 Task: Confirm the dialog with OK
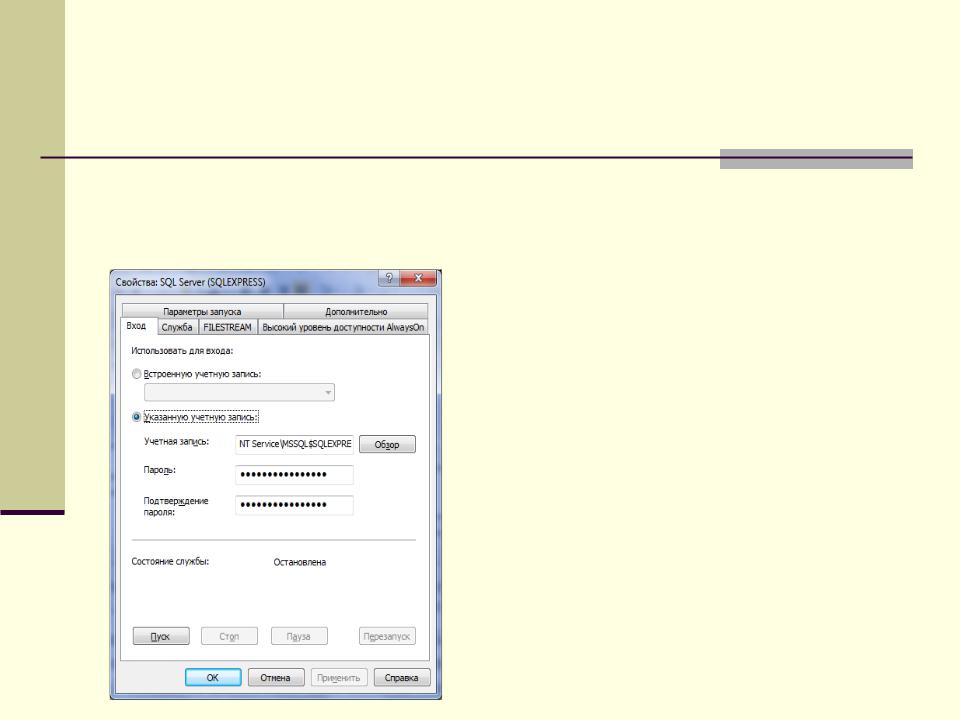212,677
